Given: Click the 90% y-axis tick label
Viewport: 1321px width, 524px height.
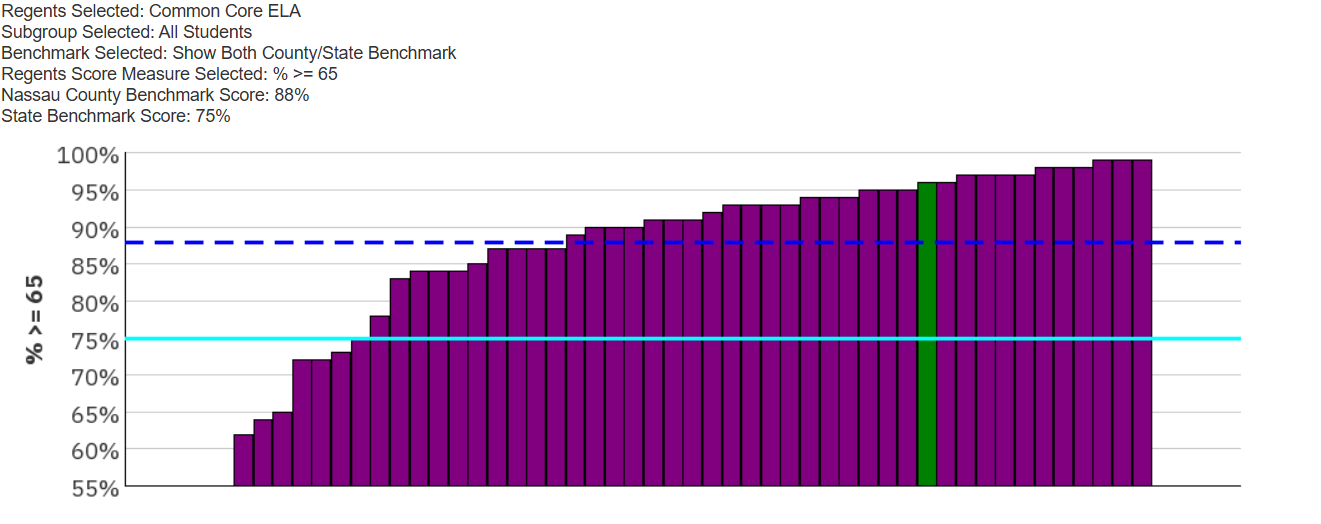Looking at the screenshot, I should coord(94,230).
